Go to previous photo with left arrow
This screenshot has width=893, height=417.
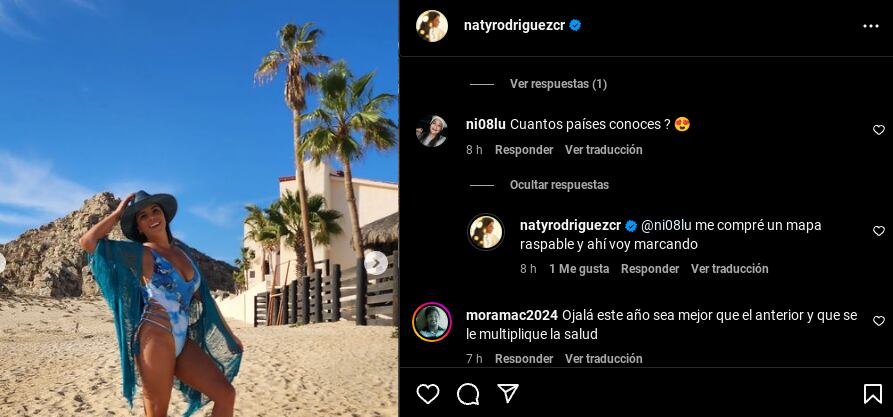[2, 263]
